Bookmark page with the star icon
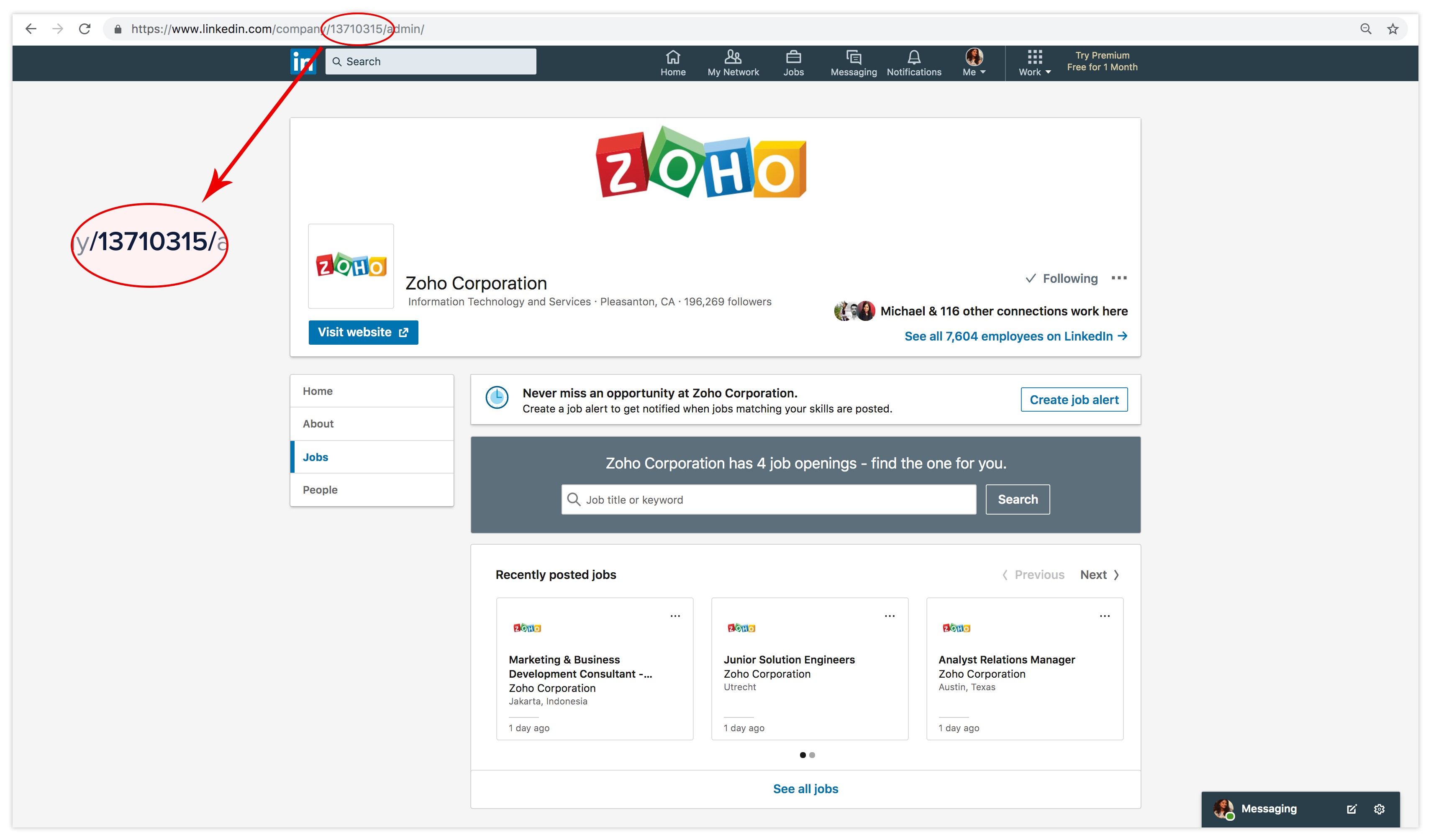 (1393, 29)
